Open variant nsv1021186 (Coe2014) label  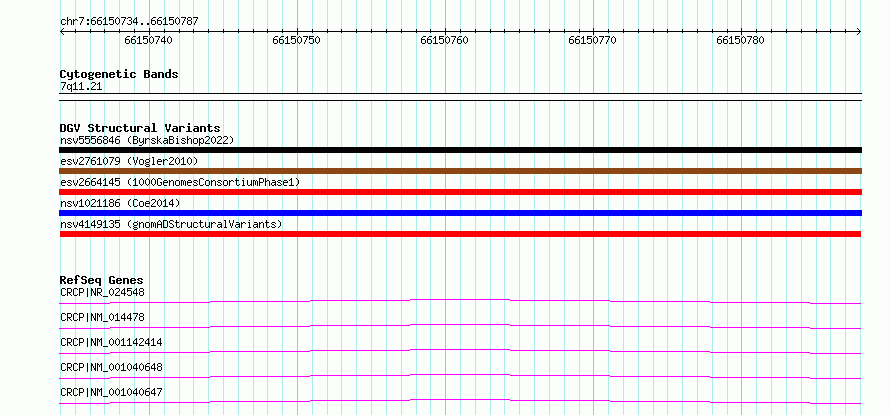[x=122, y=203]
